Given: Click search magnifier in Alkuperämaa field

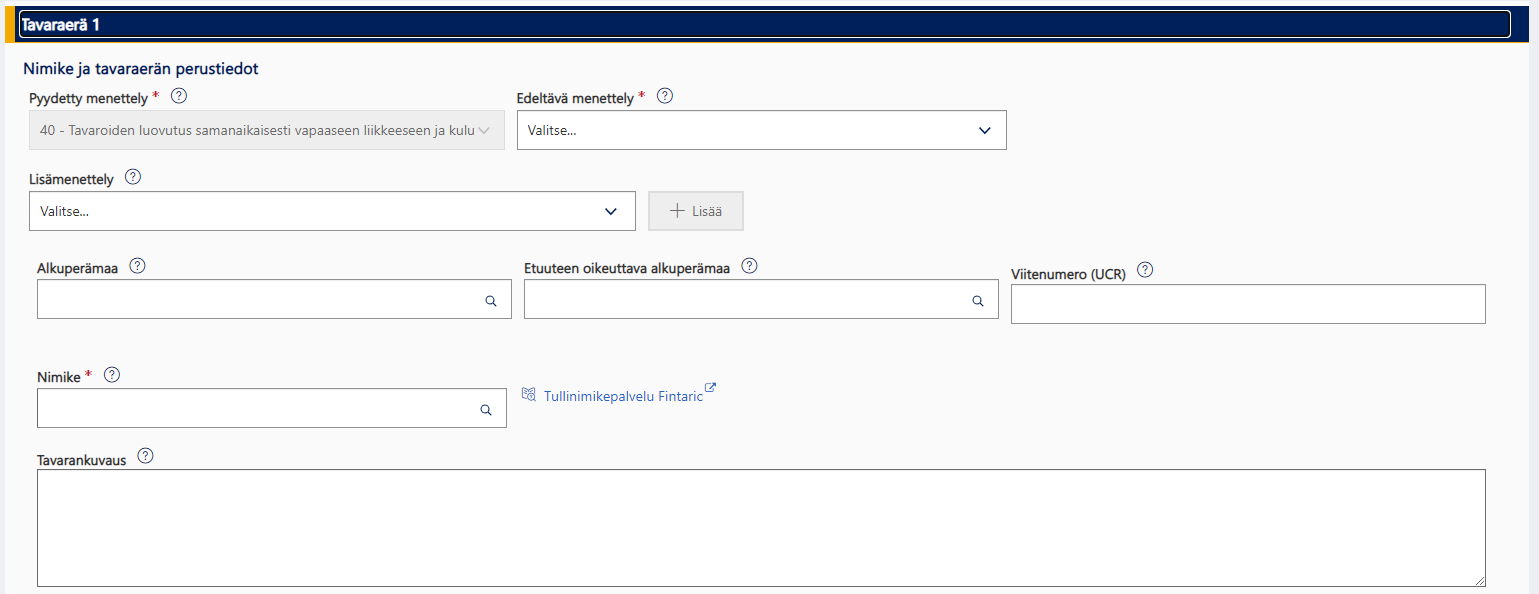Looking at the screenshot, I should (x=491, y=300).
